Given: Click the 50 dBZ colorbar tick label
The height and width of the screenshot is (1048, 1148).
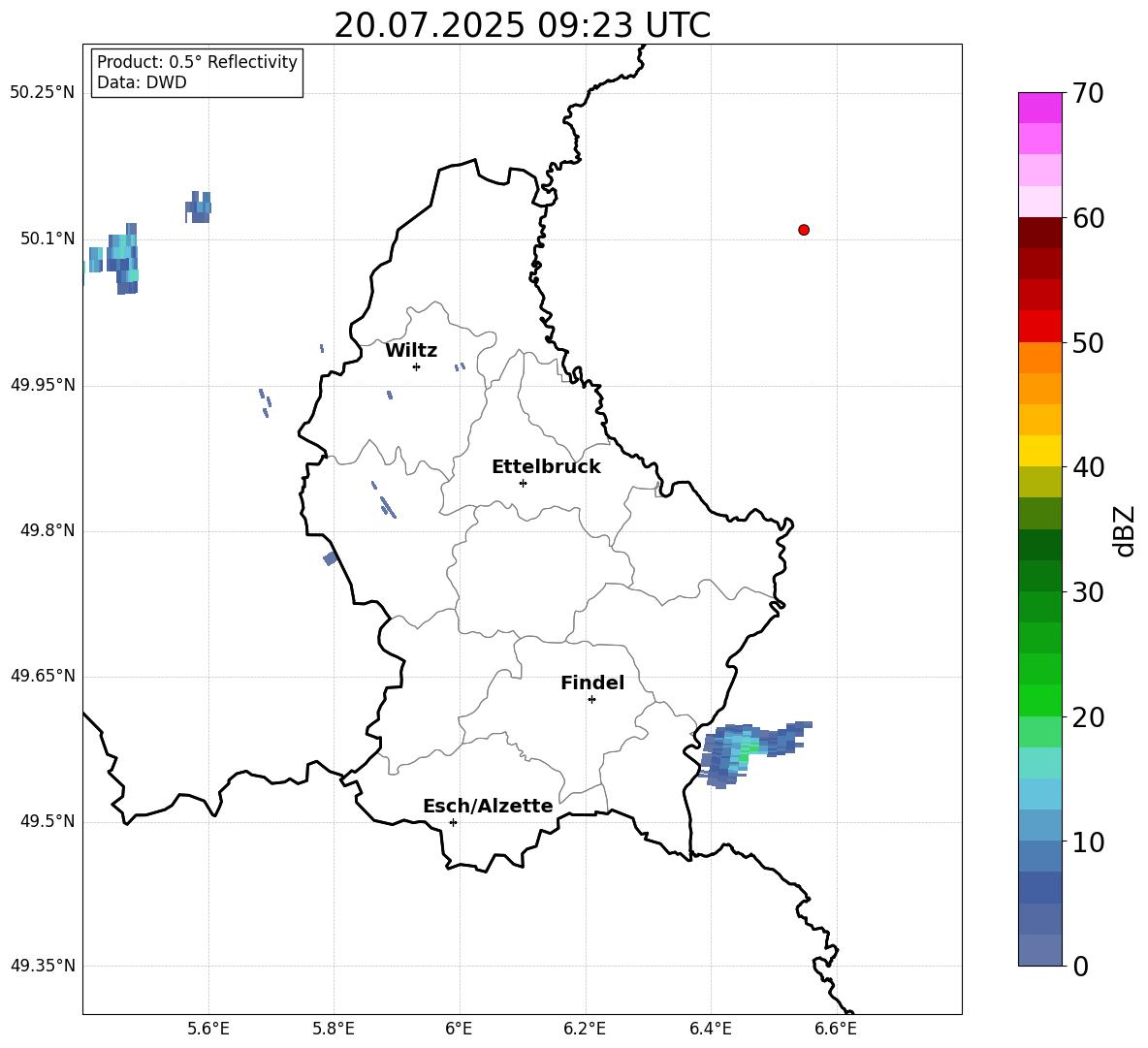Looking at the screenshot, I should pyautogui.click(x=1088, y=343).
